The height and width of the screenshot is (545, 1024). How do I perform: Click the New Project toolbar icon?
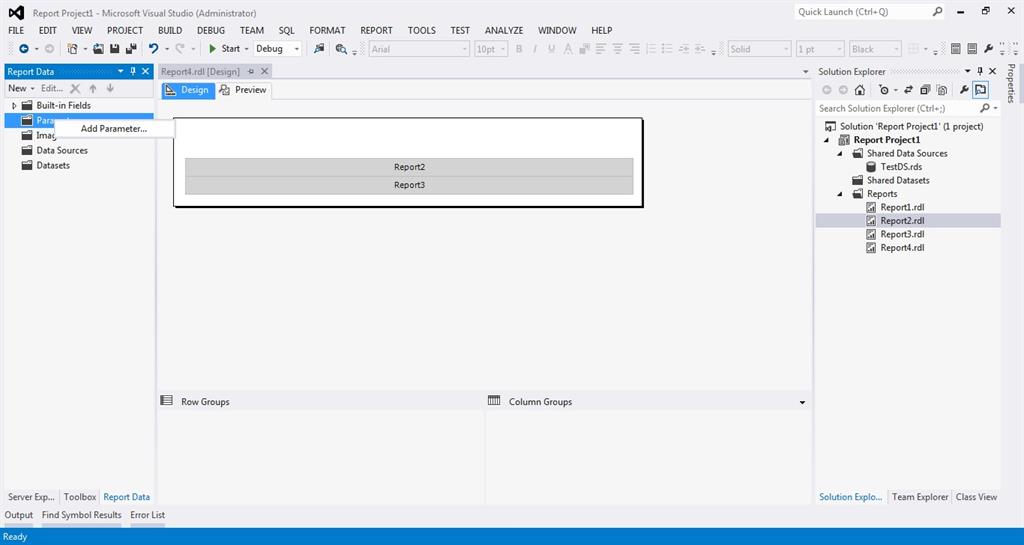pyautogui.click(x=72, y=49)
